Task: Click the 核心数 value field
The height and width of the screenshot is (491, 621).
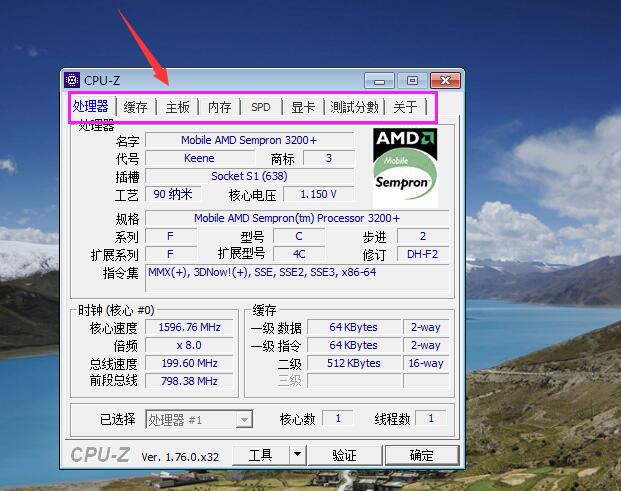Action: pos(338,419)
